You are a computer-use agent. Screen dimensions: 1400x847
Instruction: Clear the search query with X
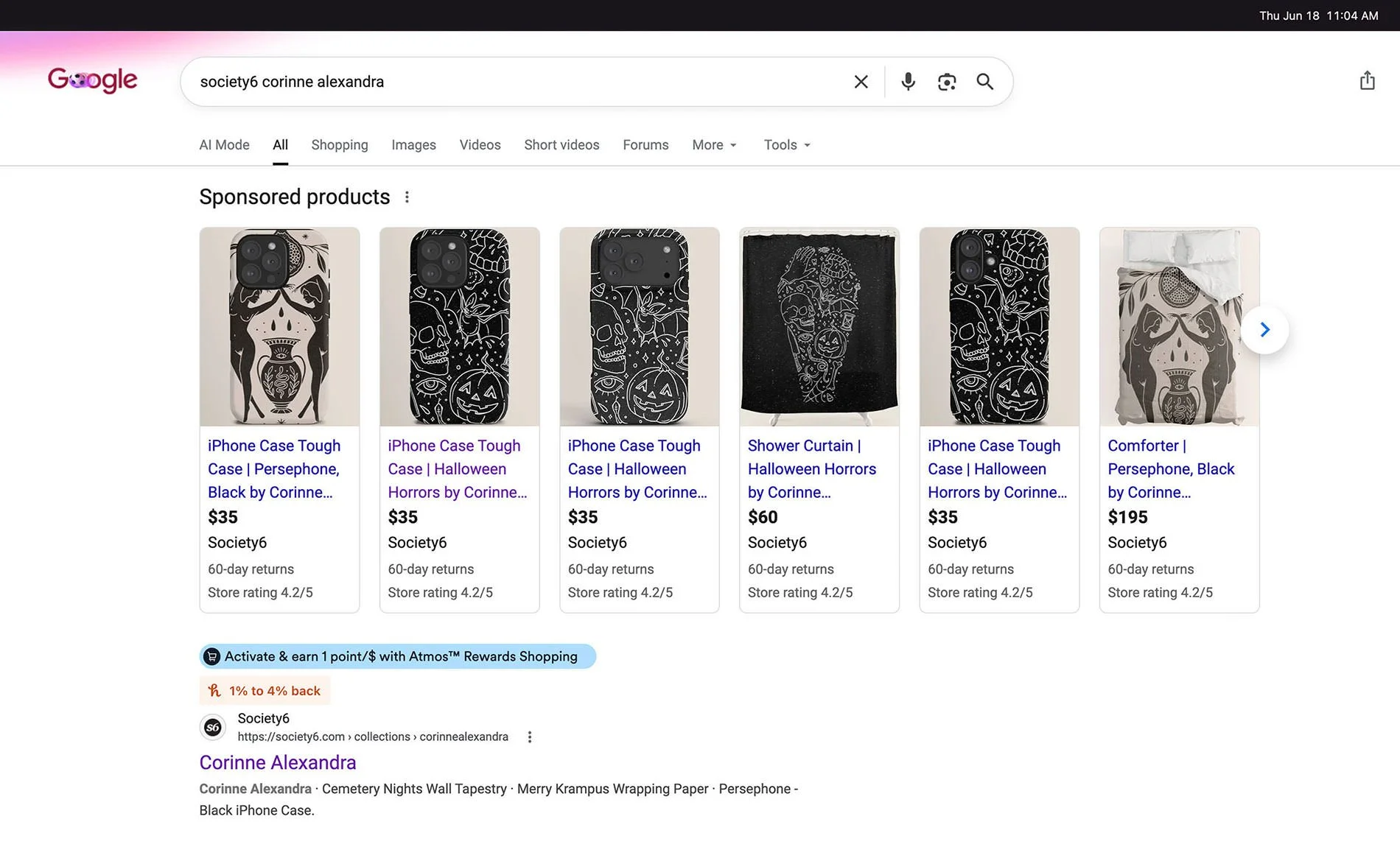point(861,82)
